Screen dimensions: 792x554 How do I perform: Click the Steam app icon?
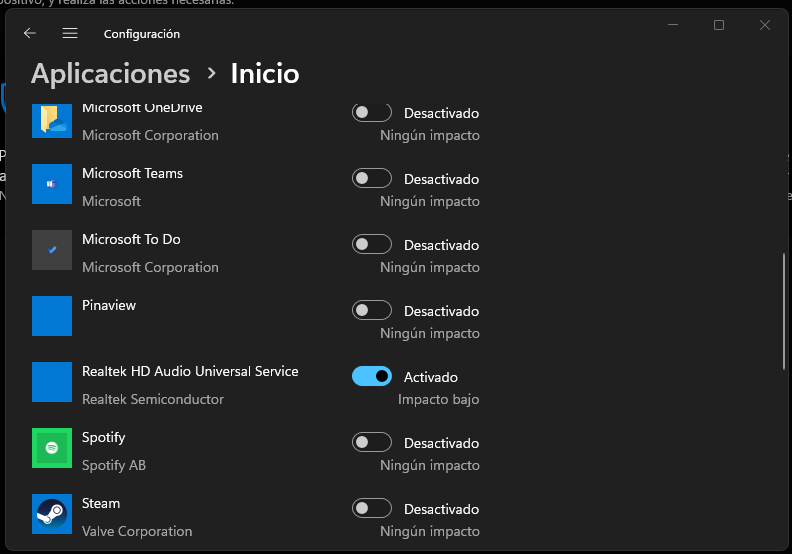pyautogui.click(x=52, y=514)
